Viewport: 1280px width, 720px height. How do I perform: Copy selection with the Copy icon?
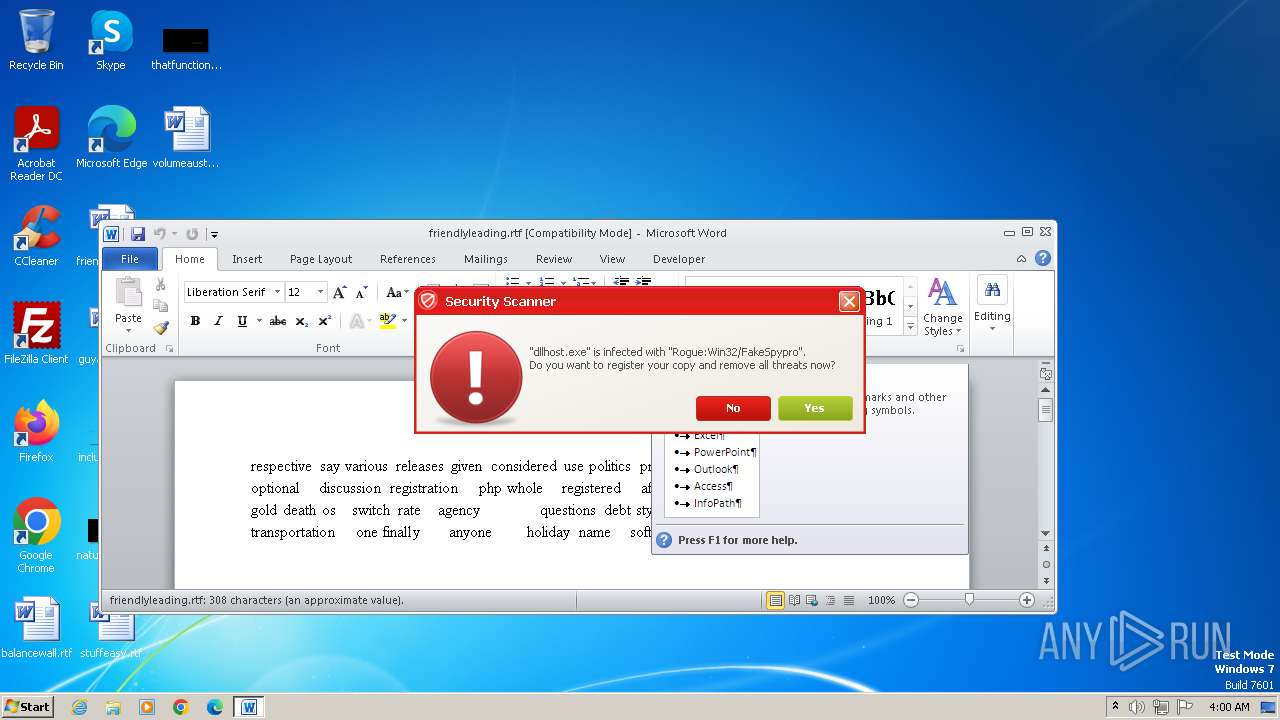point(160,306)
